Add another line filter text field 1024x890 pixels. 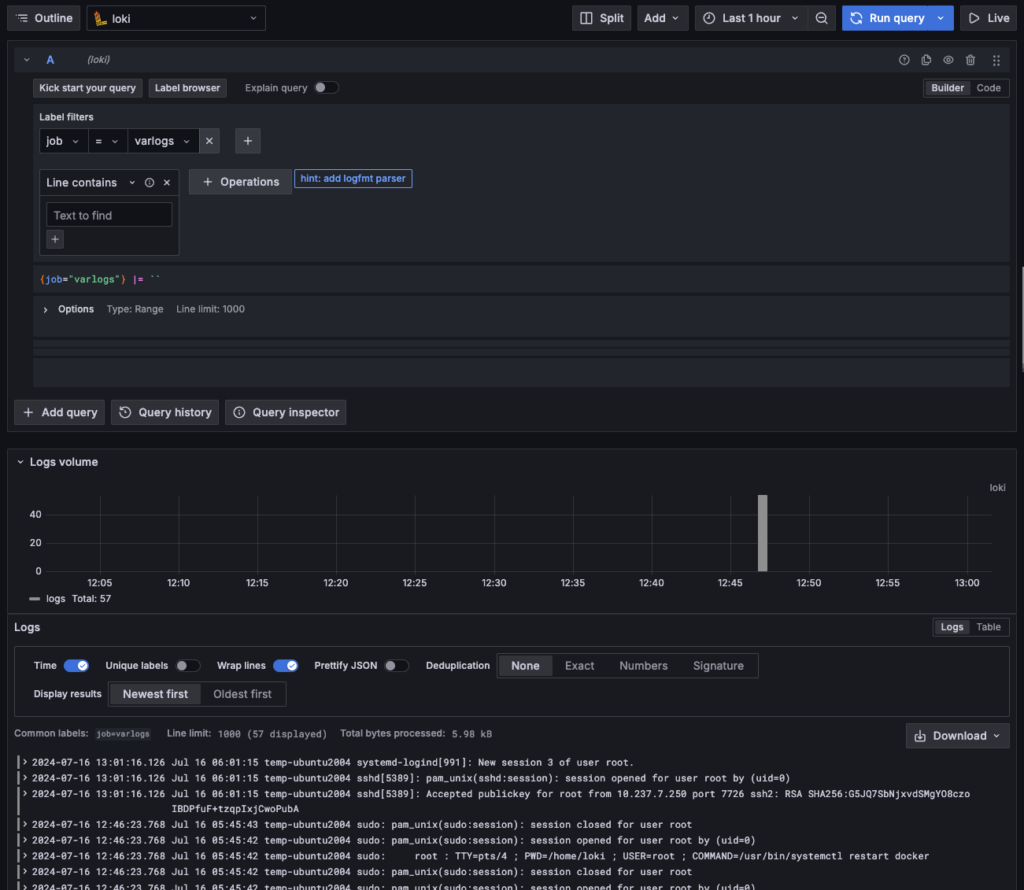tap(55, 240)
